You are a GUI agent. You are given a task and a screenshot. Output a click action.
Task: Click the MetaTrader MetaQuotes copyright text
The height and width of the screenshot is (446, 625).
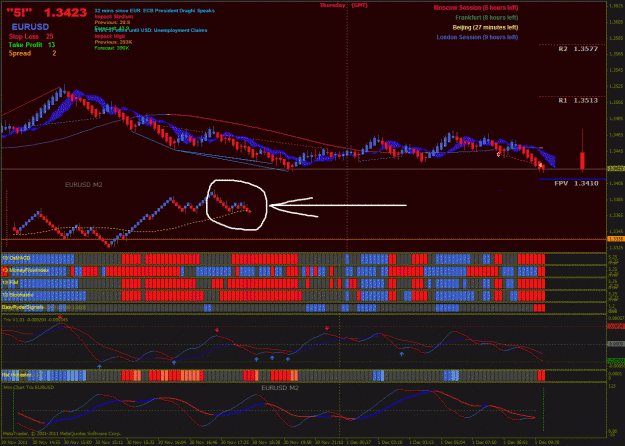pos(62,433)
